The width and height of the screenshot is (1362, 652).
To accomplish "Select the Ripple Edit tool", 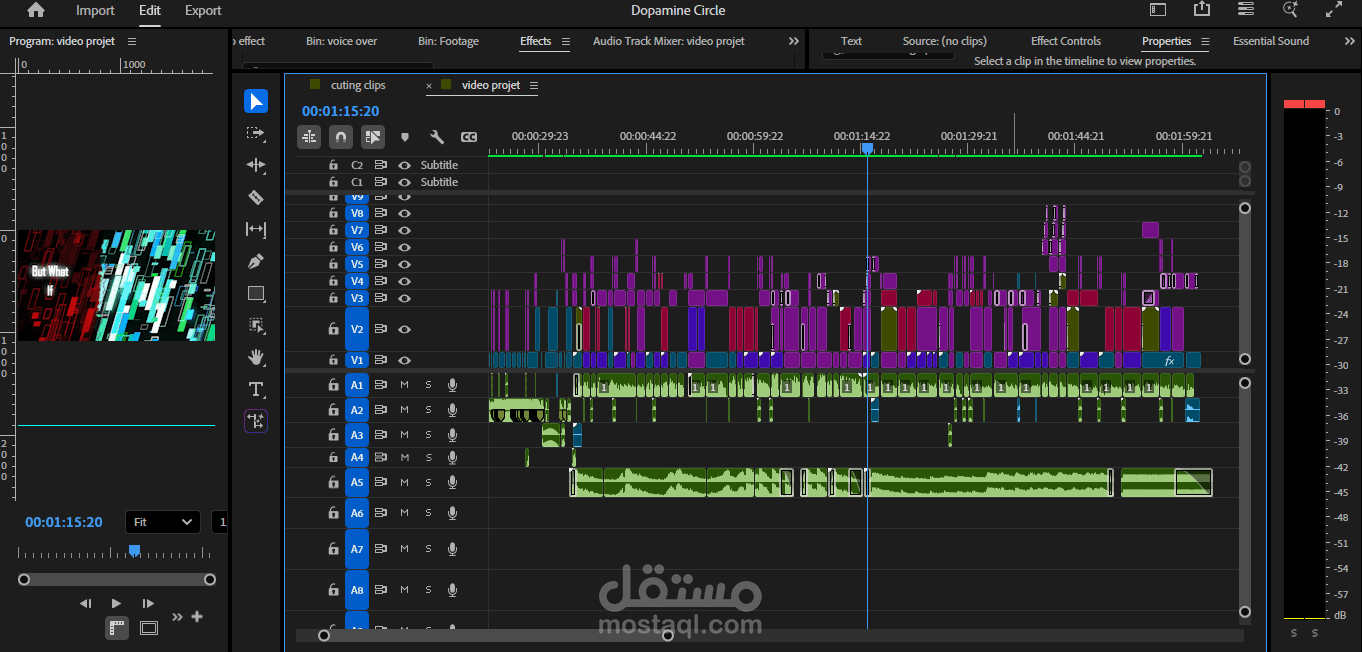I will point(256,165).
